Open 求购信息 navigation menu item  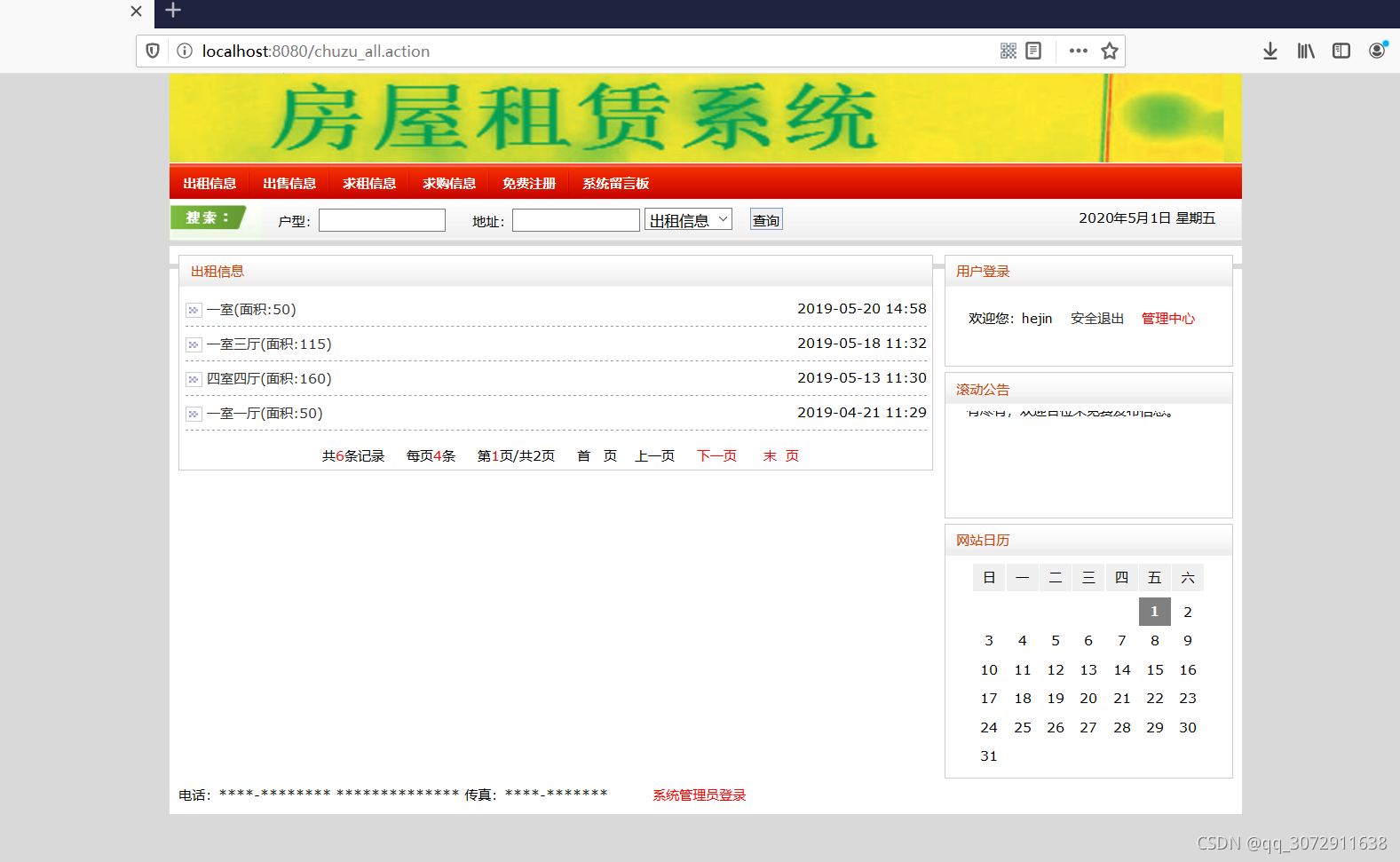[449, 183]
